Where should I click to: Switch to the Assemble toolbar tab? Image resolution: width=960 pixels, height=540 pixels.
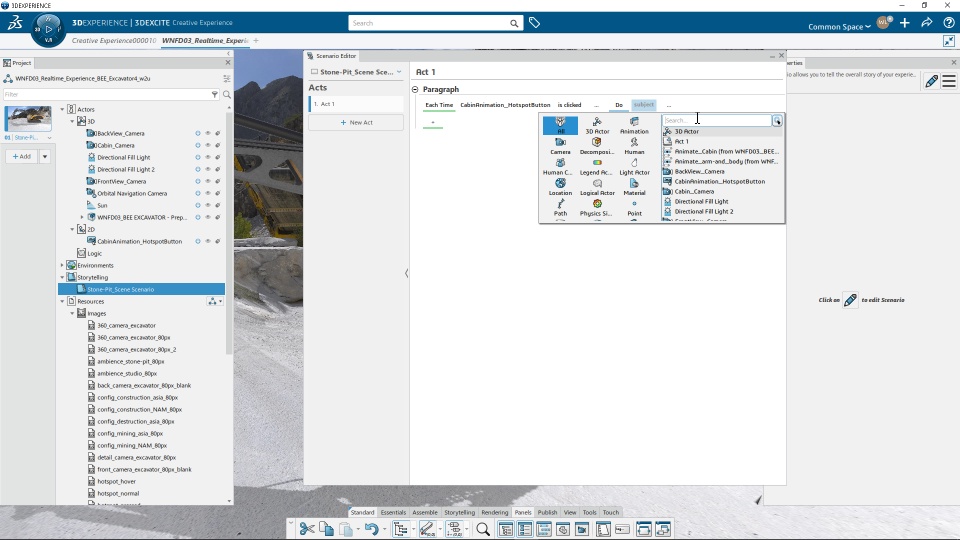425,512
